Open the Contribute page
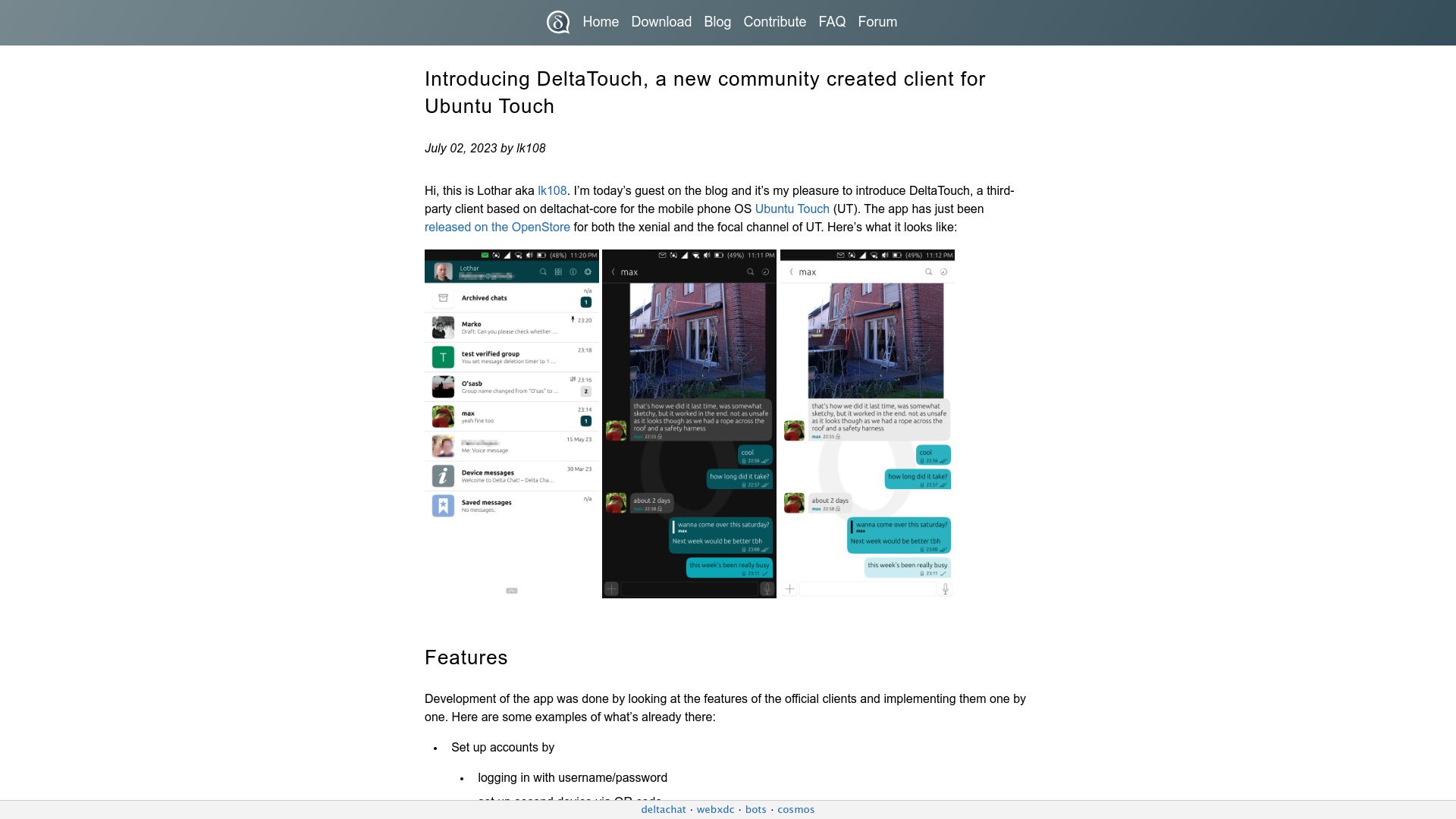The height and width of the screenshot is (819, 1456). pos(774,22)
